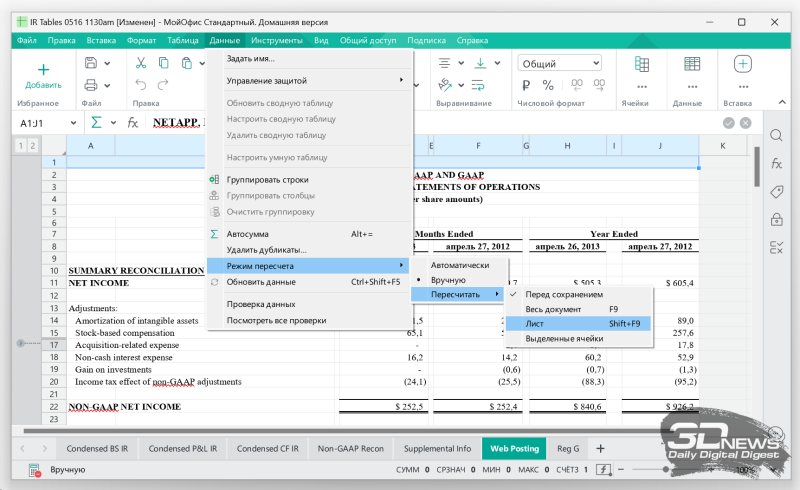
Task: Click the text rotation icon
Action: [x=444, y=85]
